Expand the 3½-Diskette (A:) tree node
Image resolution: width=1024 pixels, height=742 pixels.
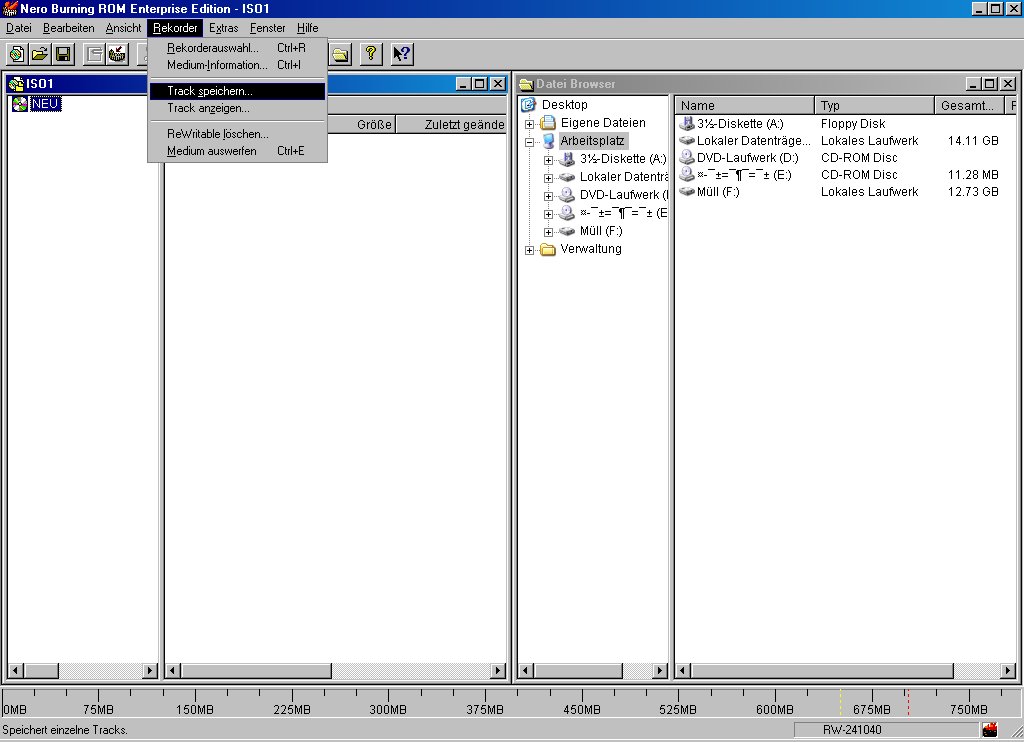click(x=549, y=160)
